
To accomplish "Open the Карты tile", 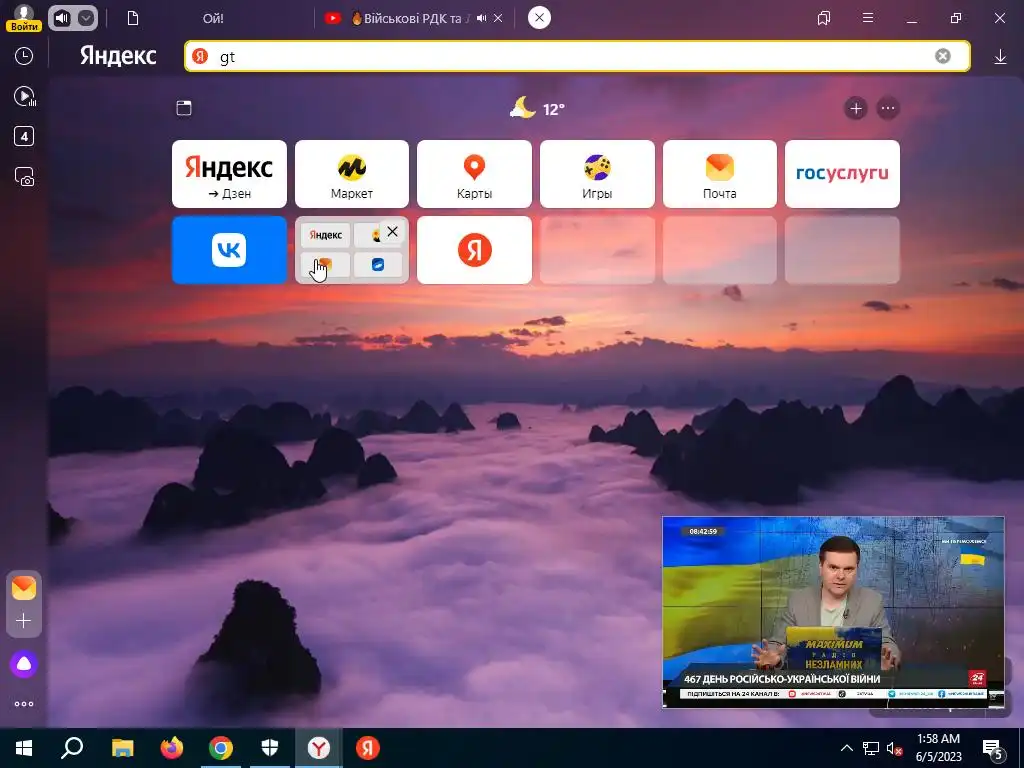I will click(x=474, y=174).
